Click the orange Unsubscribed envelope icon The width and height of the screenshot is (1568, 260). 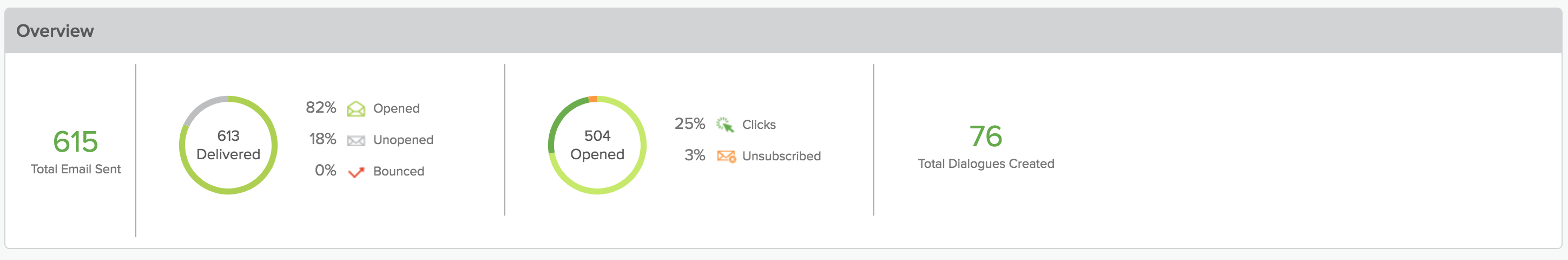click(x=726, y=157)
